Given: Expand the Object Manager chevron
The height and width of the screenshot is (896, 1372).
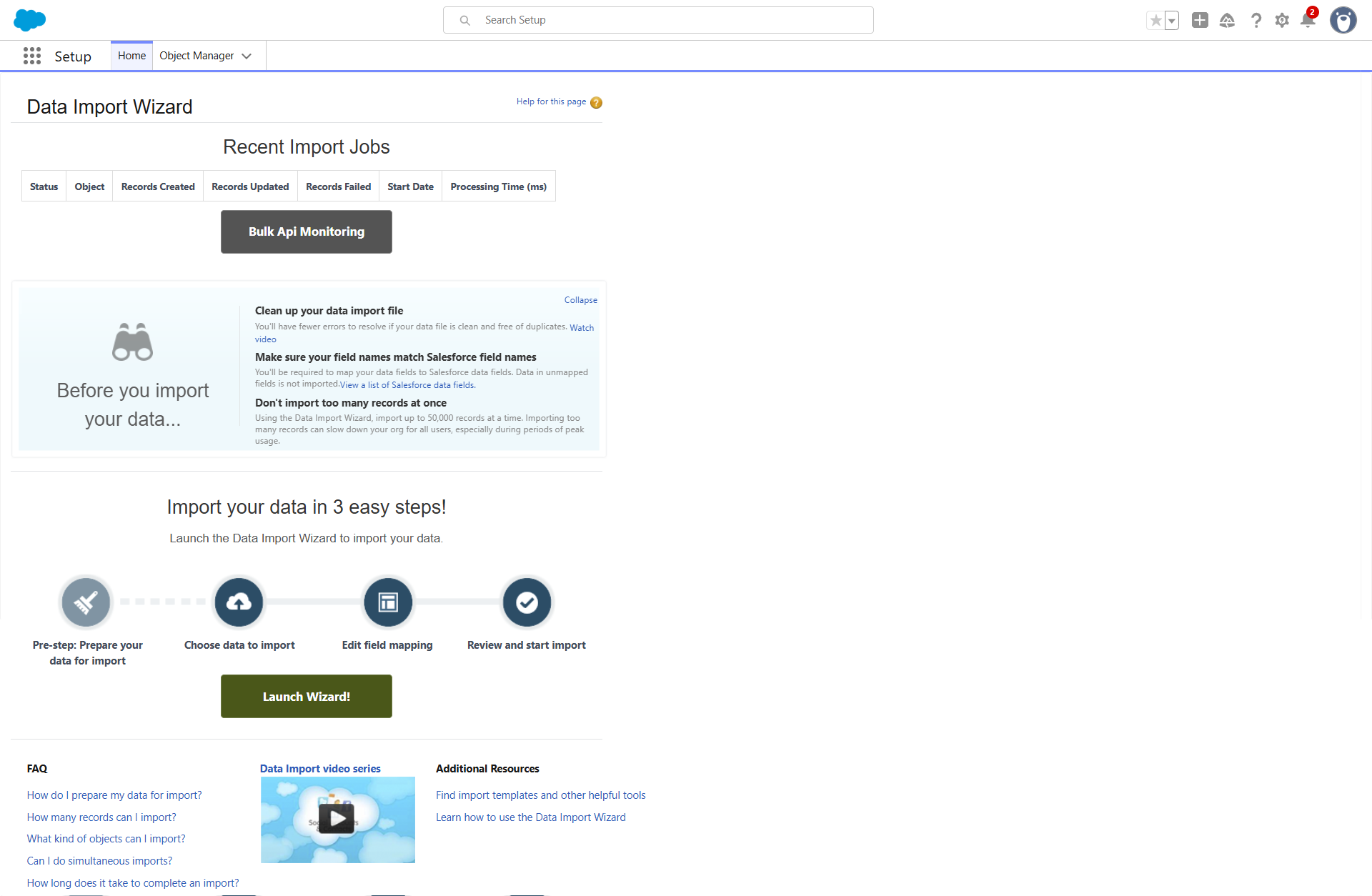Looking at the screenshot, I should pos(247,56).
